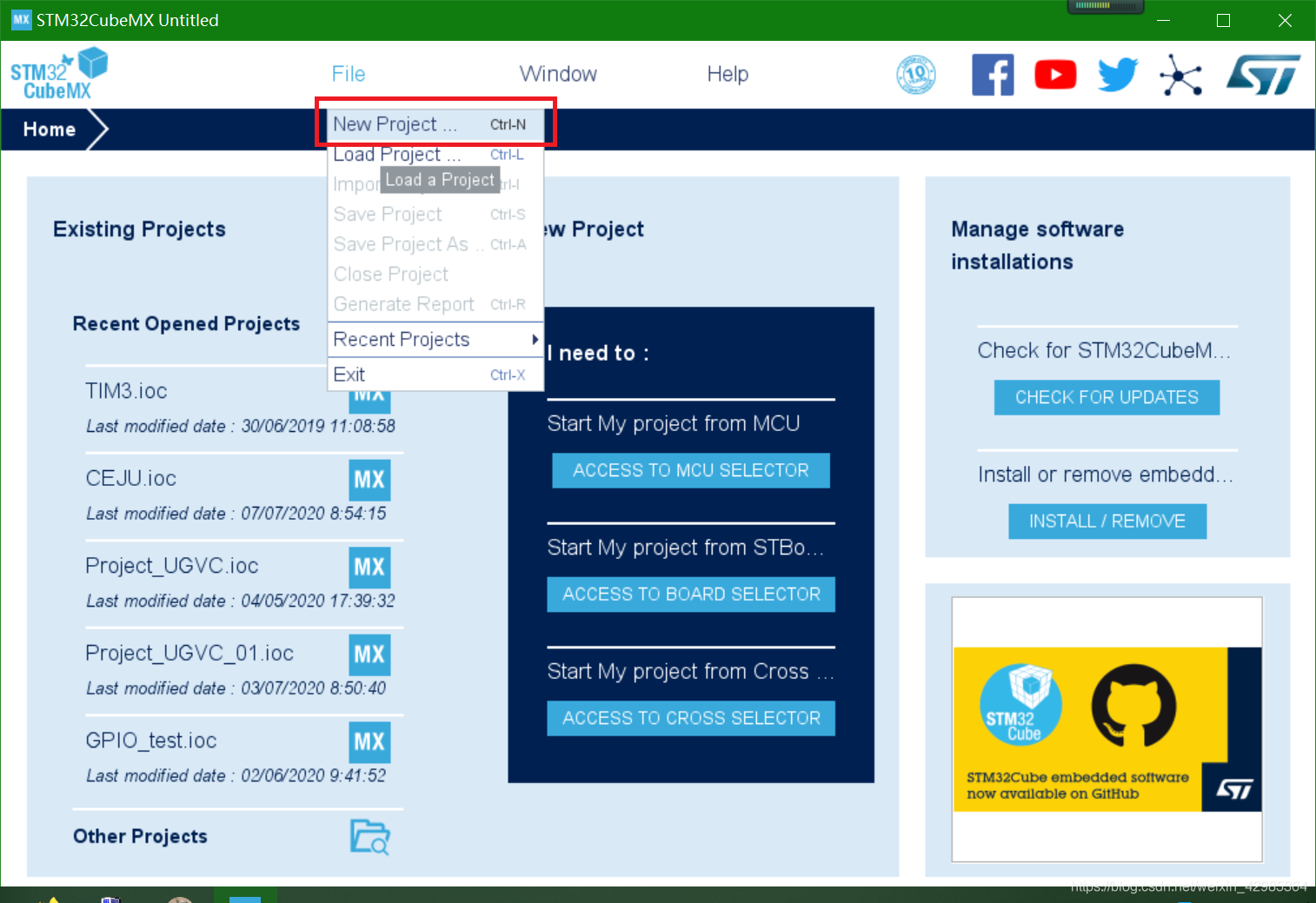Open recent project GPIO_test.ioc

[x=151, y=740]
